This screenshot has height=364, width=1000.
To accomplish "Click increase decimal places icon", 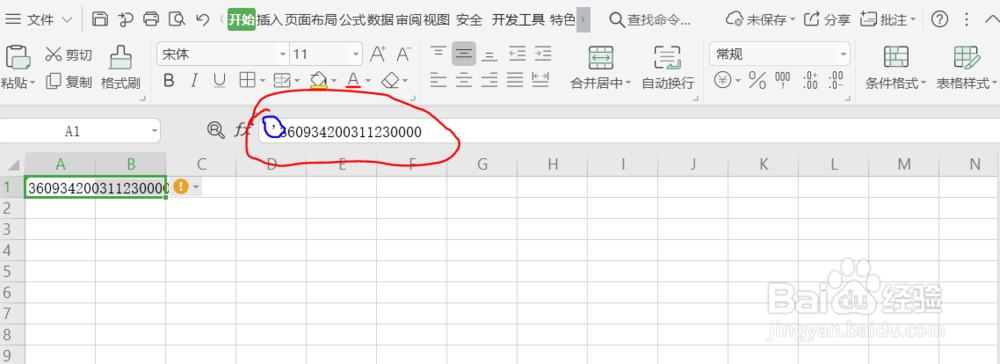I will (x=811, y=80).
